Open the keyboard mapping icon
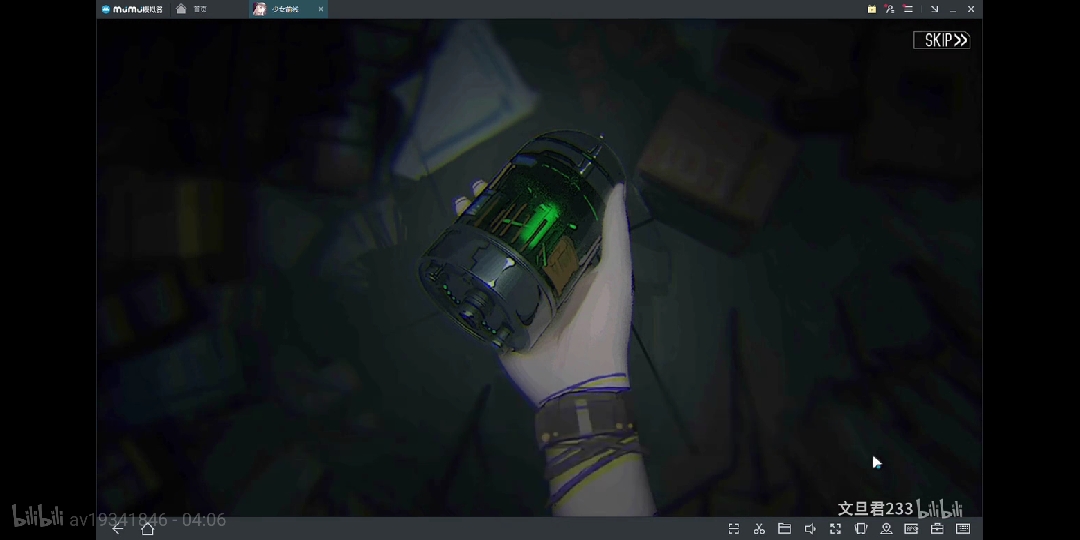1080x540 pixels. (x=963, y=528)
